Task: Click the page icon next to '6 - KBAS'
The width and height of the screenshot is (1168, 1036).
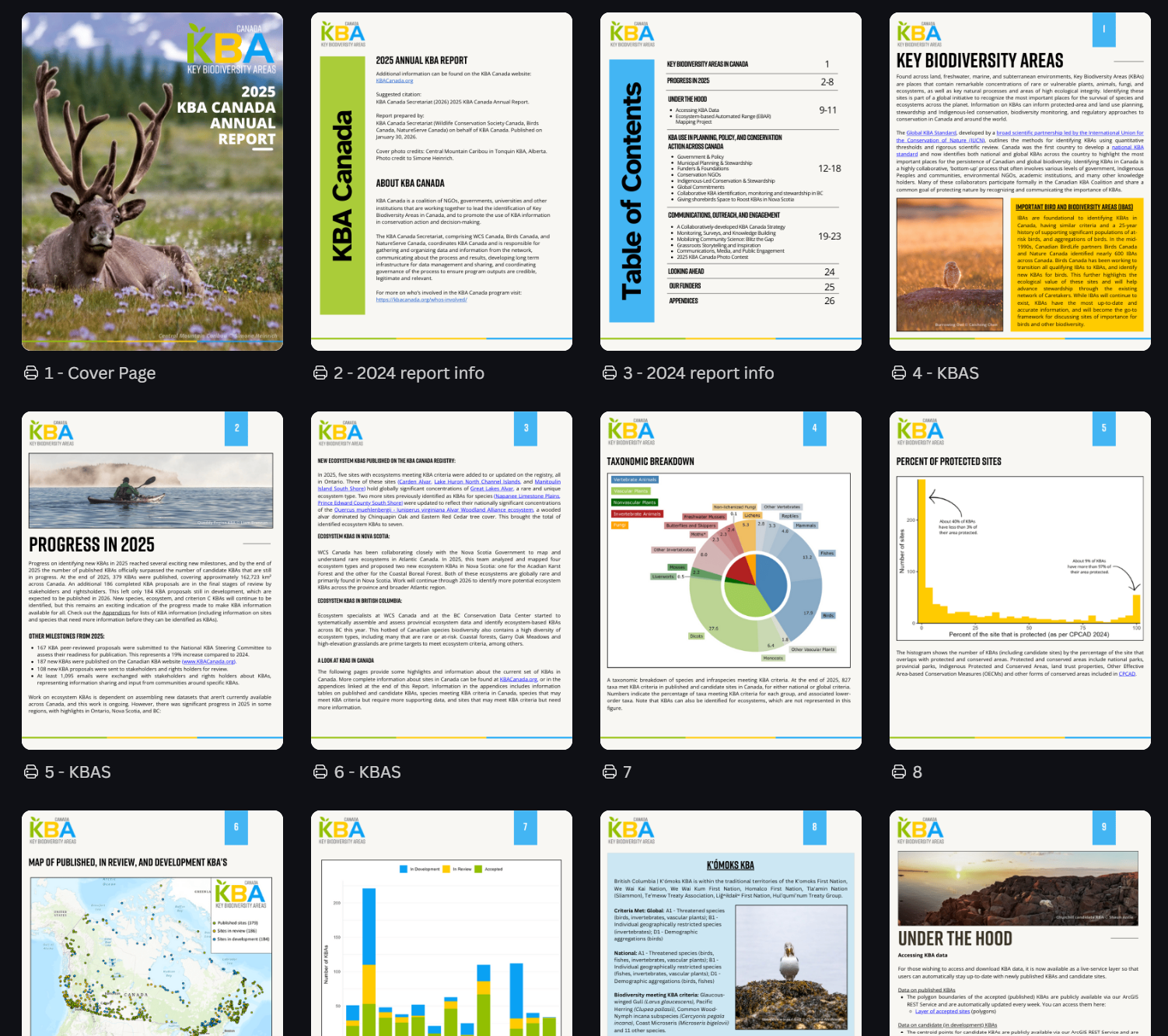Action: (x=320, y=772)
